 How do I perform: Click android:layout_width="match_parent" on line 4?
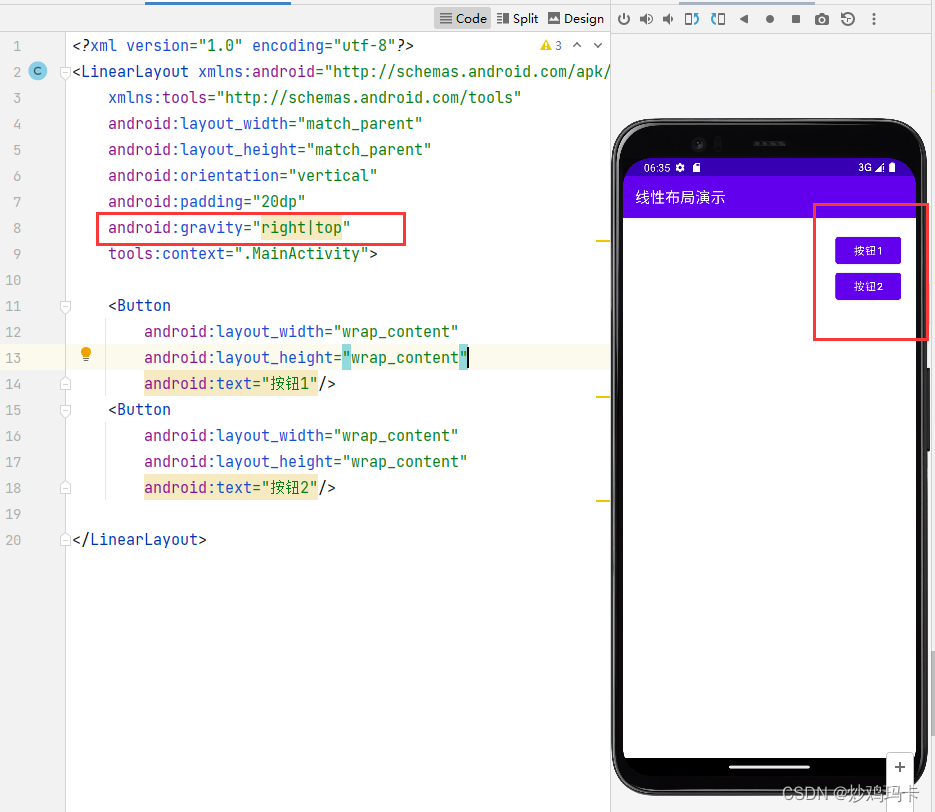click(x=265, y=124)
